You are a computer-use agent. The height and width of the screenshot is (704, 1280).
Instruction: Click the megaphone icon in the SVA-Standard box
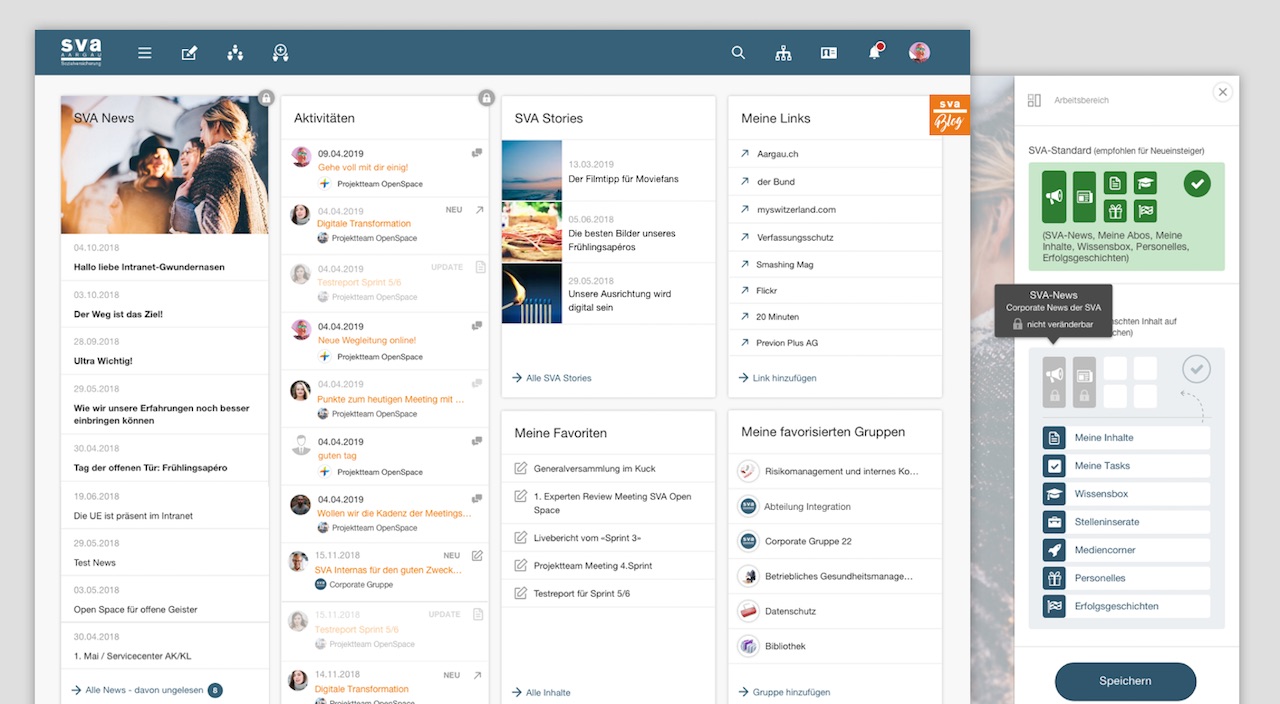pyautogui.click(x=1054, y=196)
